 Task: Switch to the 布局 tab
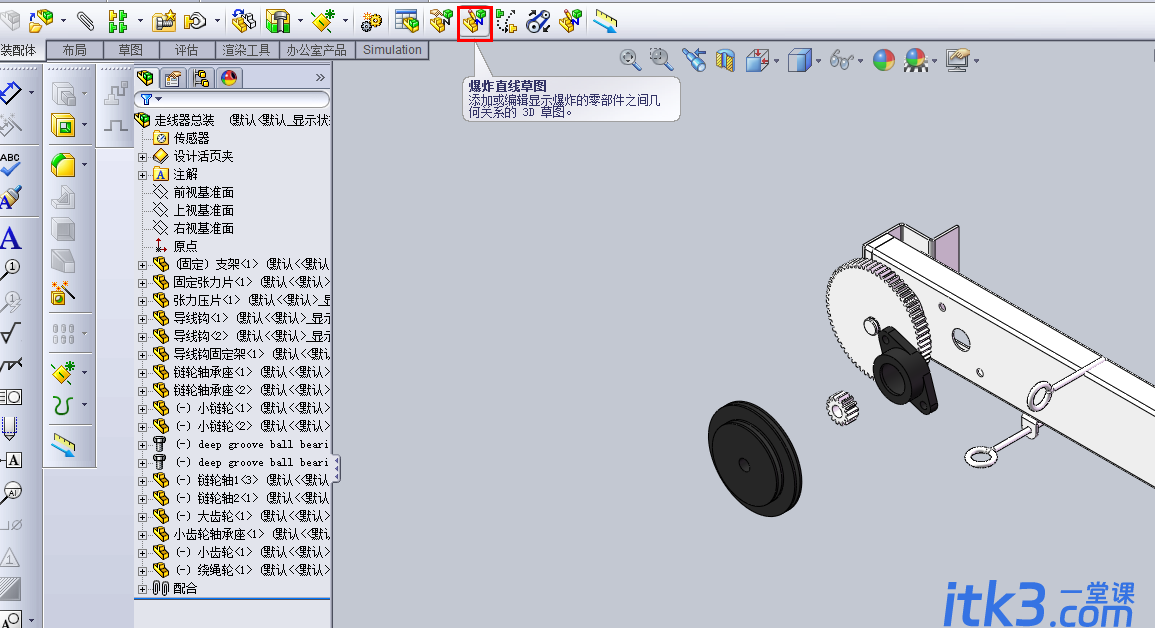tap(74, 50)
